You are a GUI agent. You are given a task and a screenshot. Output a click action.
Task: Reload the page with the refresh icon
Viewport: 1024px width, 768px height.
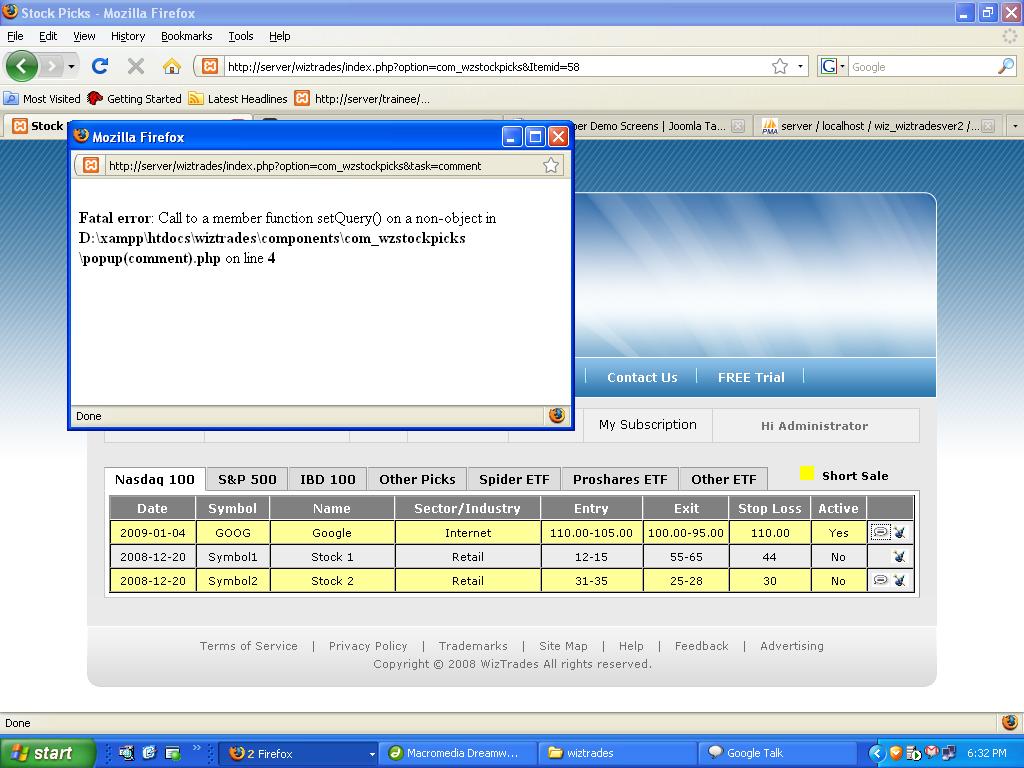100,66
